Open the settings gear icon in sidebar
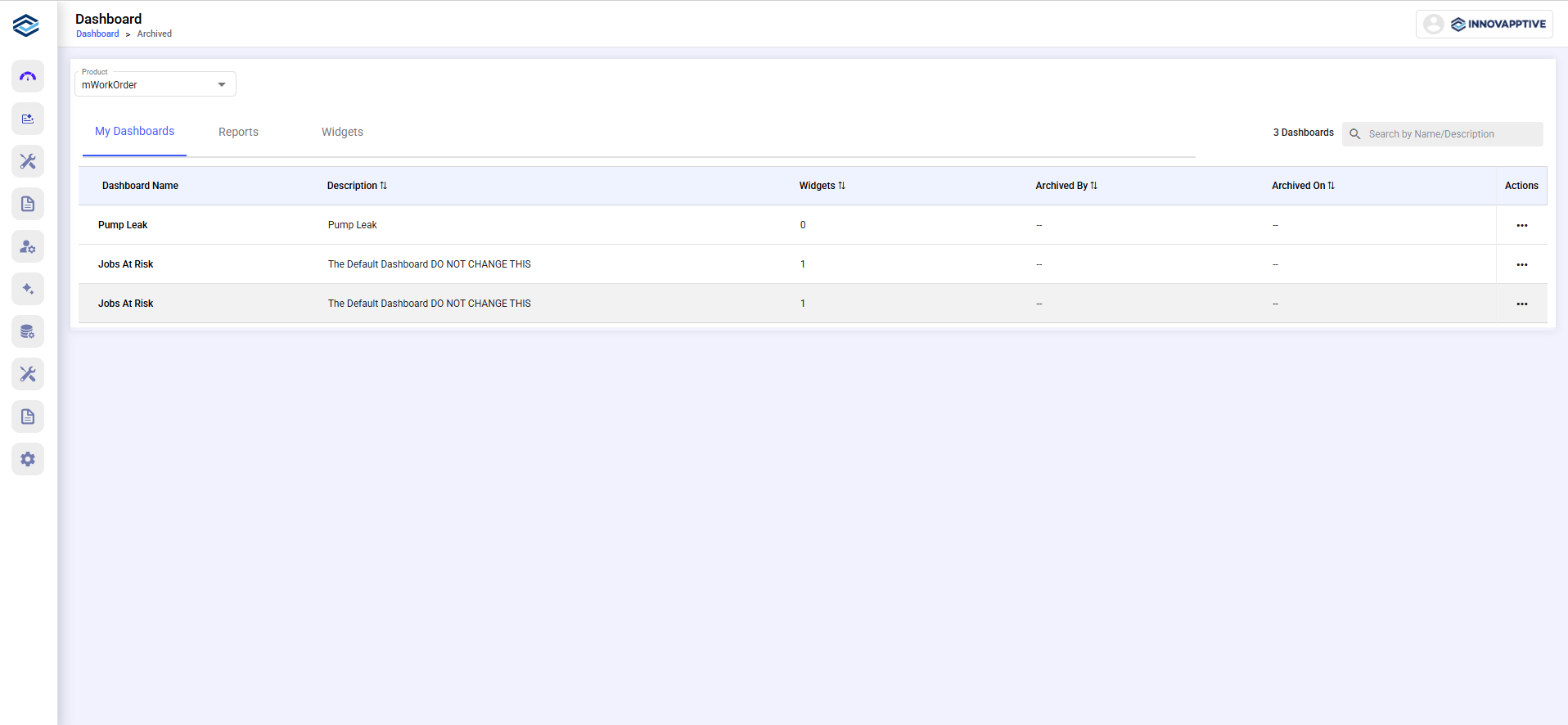Viewport: 1568px width, 725px height. (x=28, y=459)
